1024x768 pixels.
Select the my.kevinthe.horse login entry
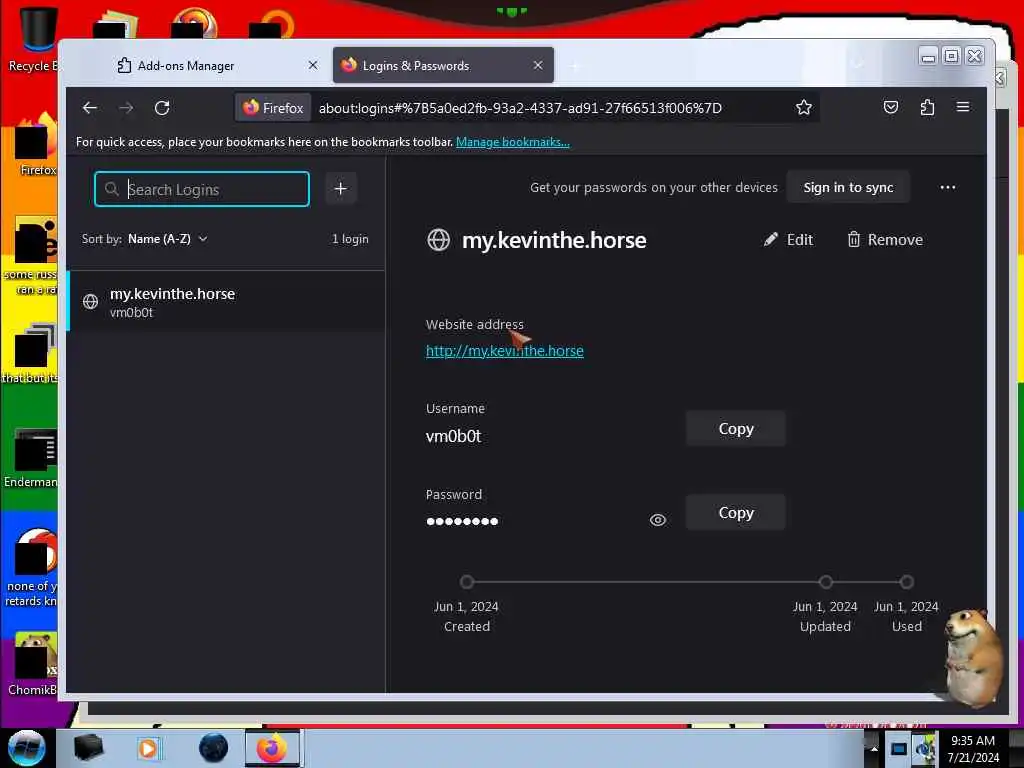(x=226, y=302)
